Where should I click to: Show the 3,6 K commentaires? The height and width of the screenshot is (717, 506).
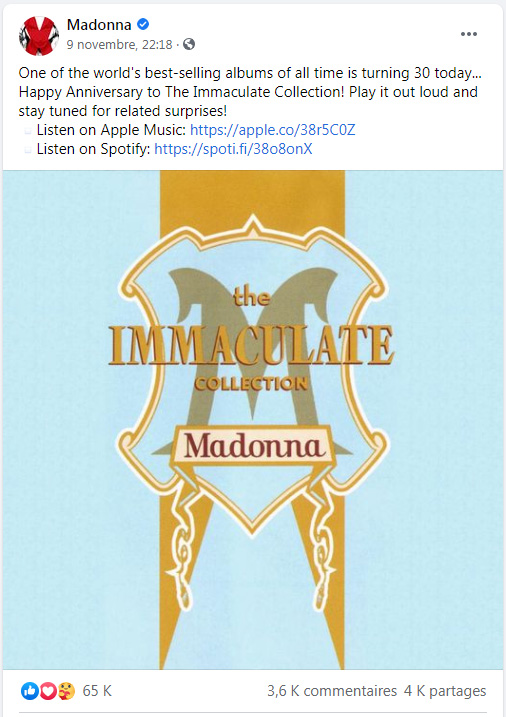pyautogui.click(x=332, y=691)
